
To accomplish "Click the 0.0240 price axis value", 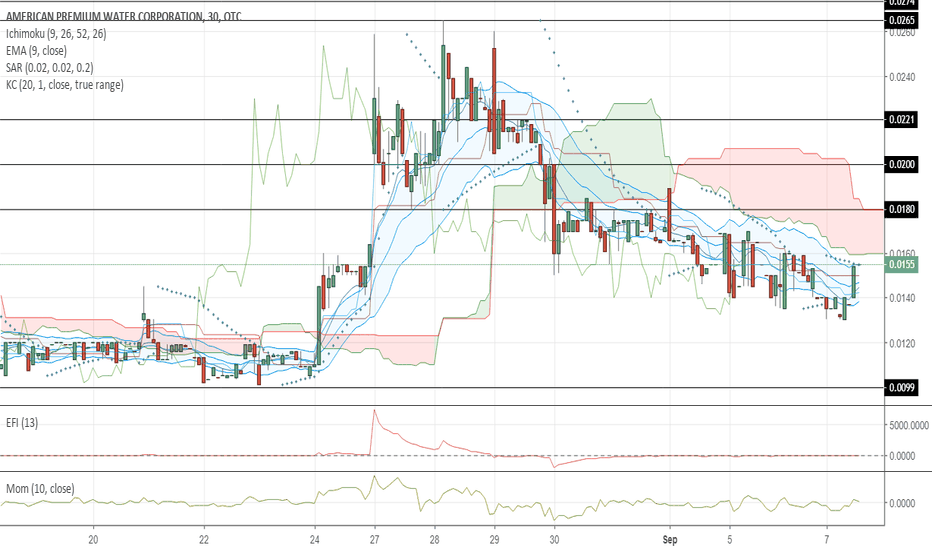I will [x=902, y=77].
